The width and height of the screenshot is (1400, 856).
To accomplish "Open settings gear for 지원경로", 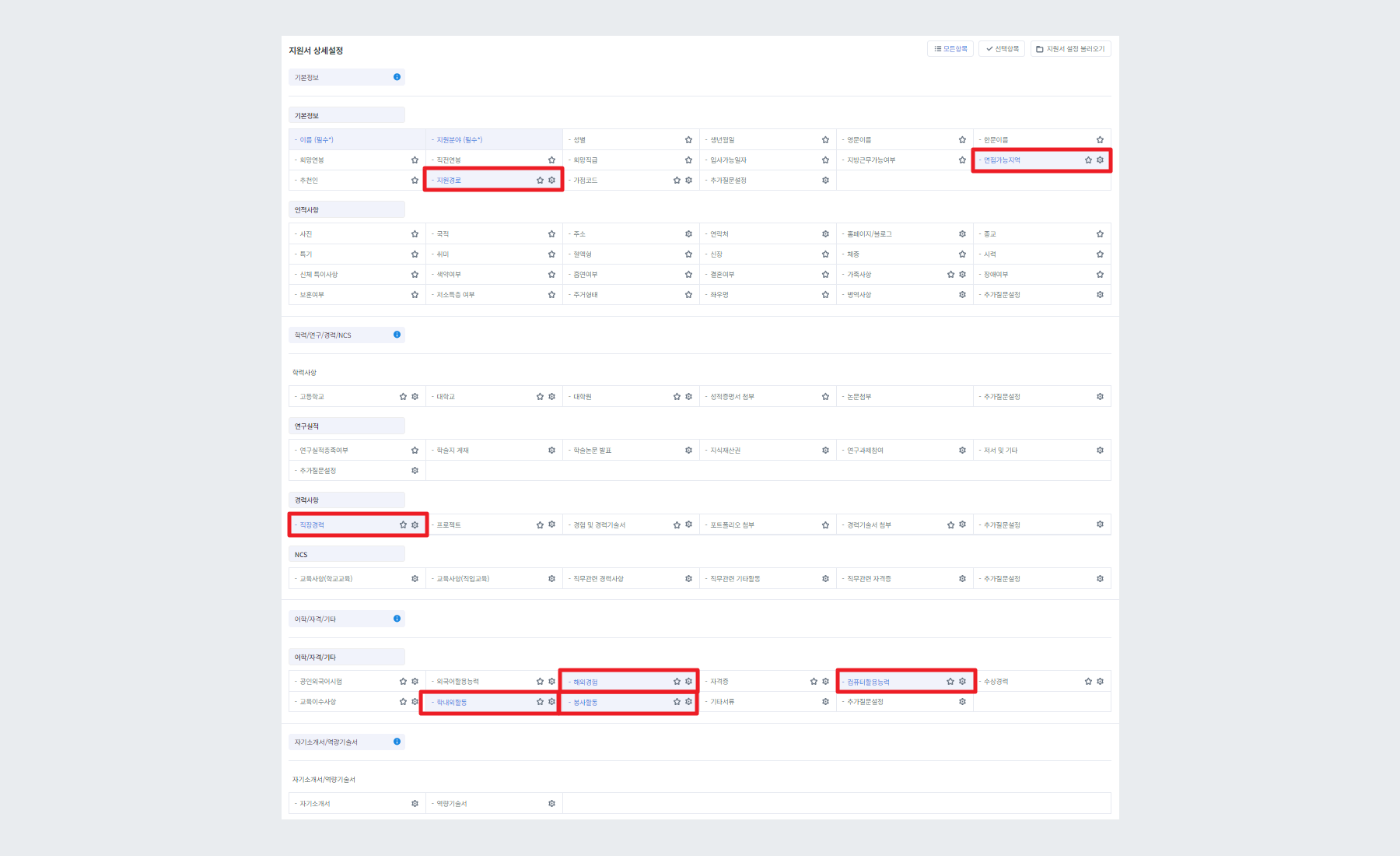I will click(551, 181).
